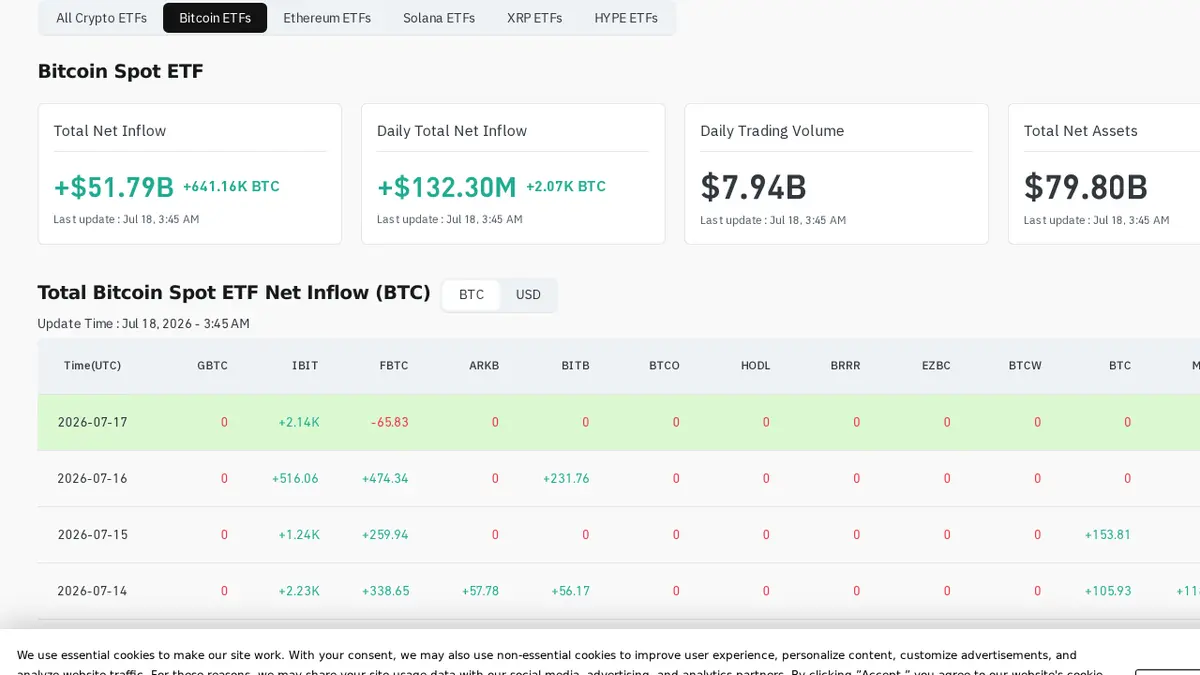Click the IBIT column header
This screenshot has width=1200, height=675.
click(305, 366)
